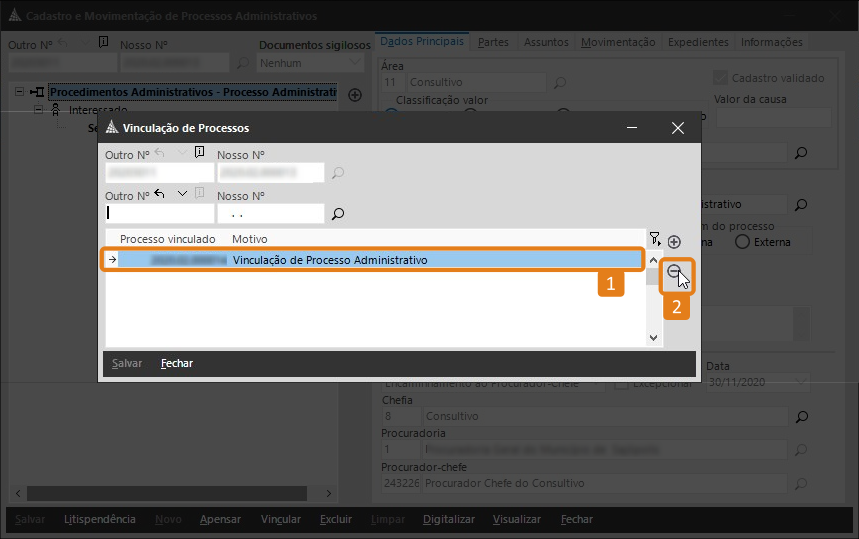859x539 pixels.
Task: Click the back arrow next to second Outro Nº
Action: [x=160, y=194]
